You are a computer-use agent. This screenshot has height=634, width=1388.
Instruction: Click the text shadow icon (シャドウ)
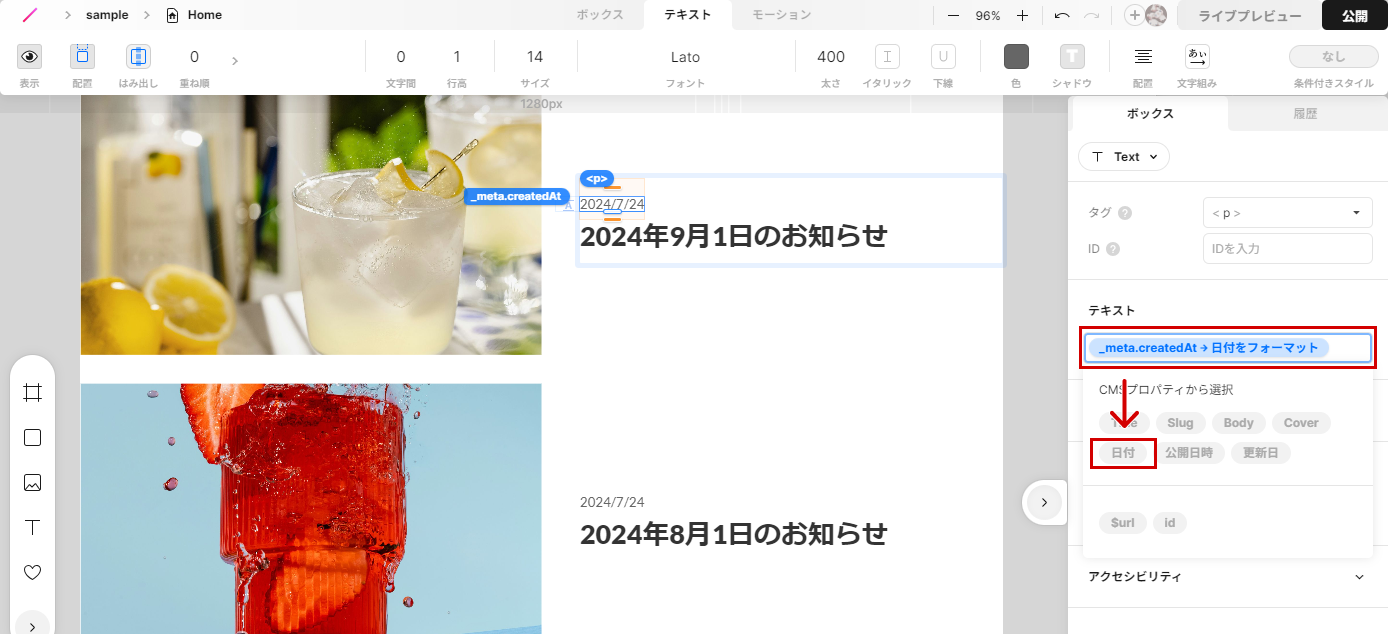tap(1072, 57)
